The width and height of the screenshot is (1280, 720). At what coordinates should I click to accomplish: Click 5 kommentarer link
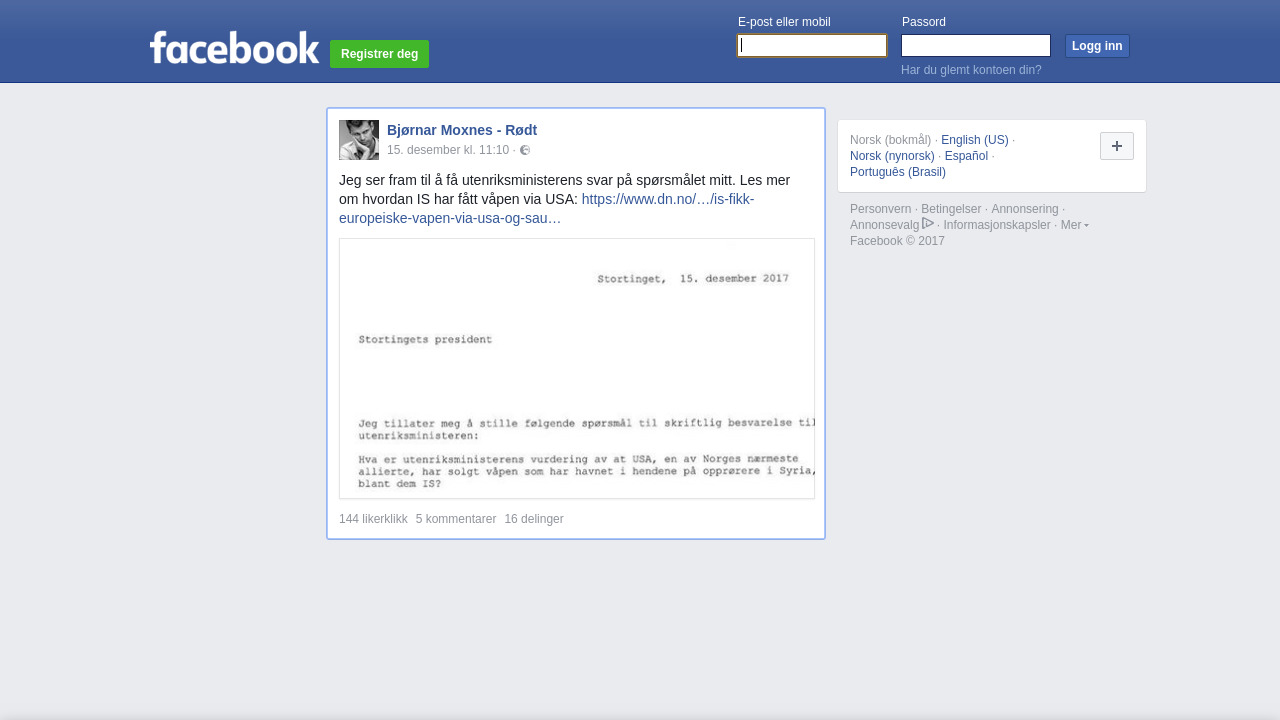tap(456, 519)
